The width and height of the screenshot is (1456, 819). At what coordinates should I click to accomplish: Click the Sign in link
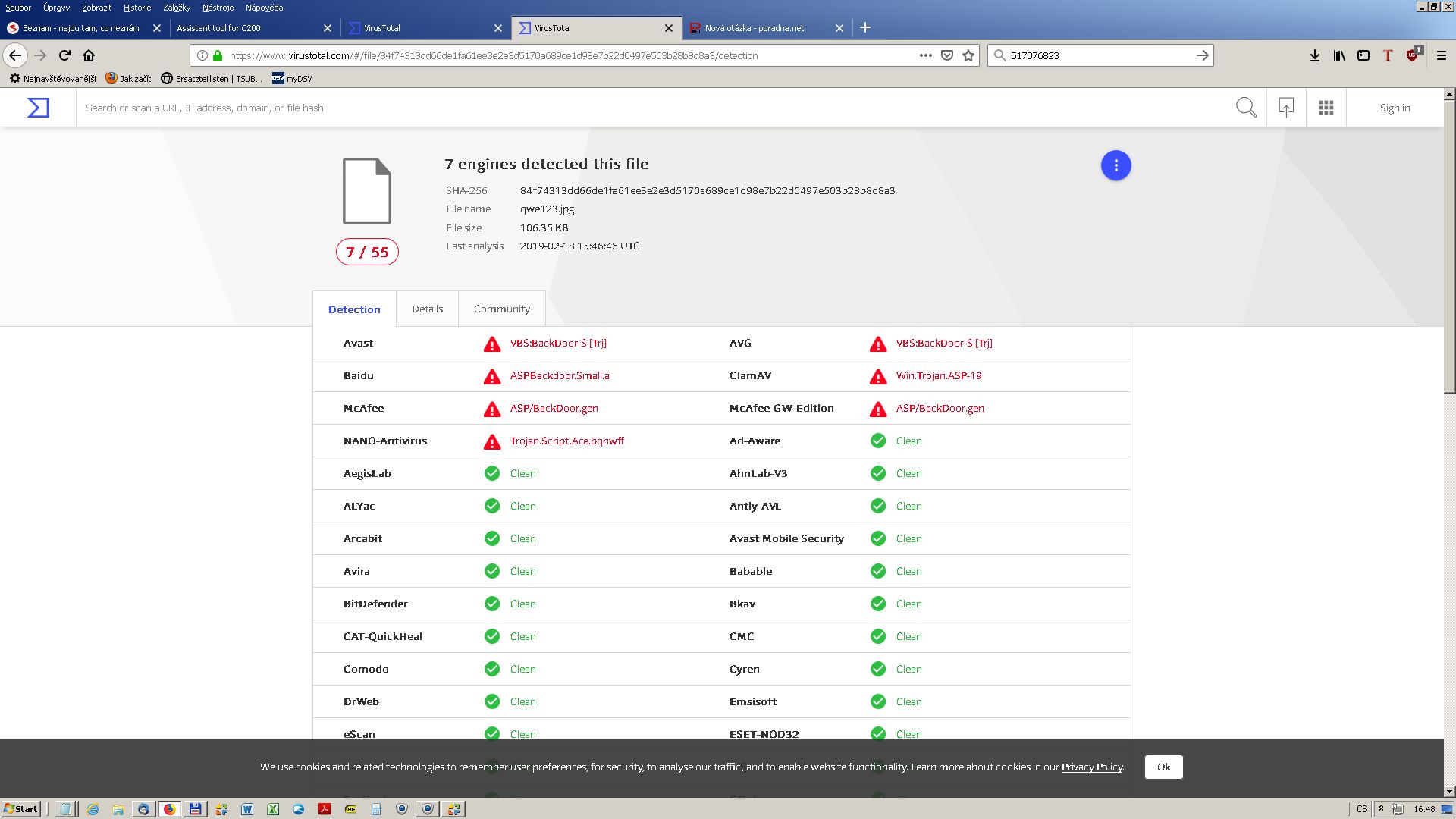[x=1395, y=108]
